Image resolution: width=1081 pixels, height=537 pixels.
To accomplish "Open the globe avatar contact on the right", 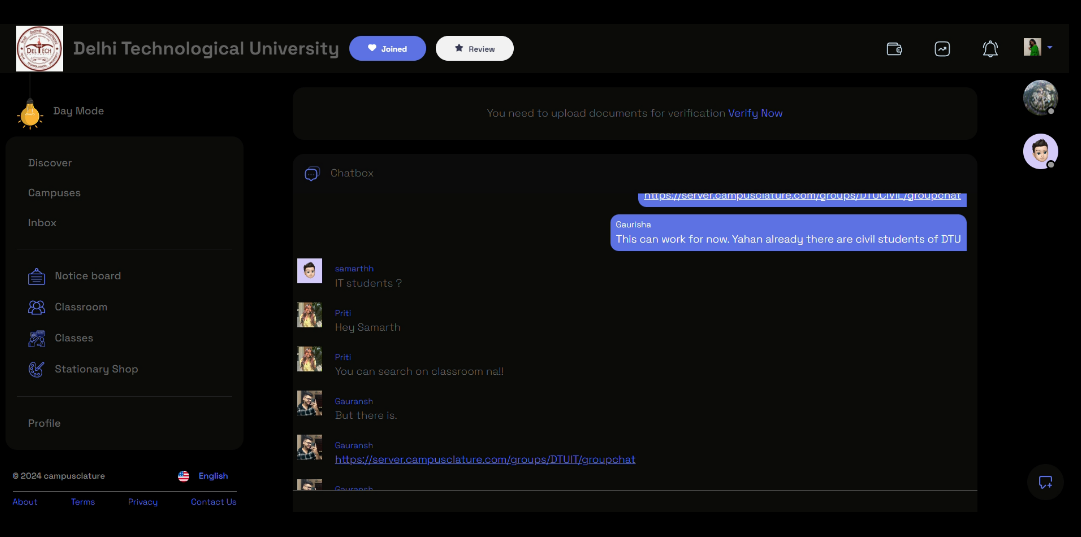I will tap(1040, 97).
